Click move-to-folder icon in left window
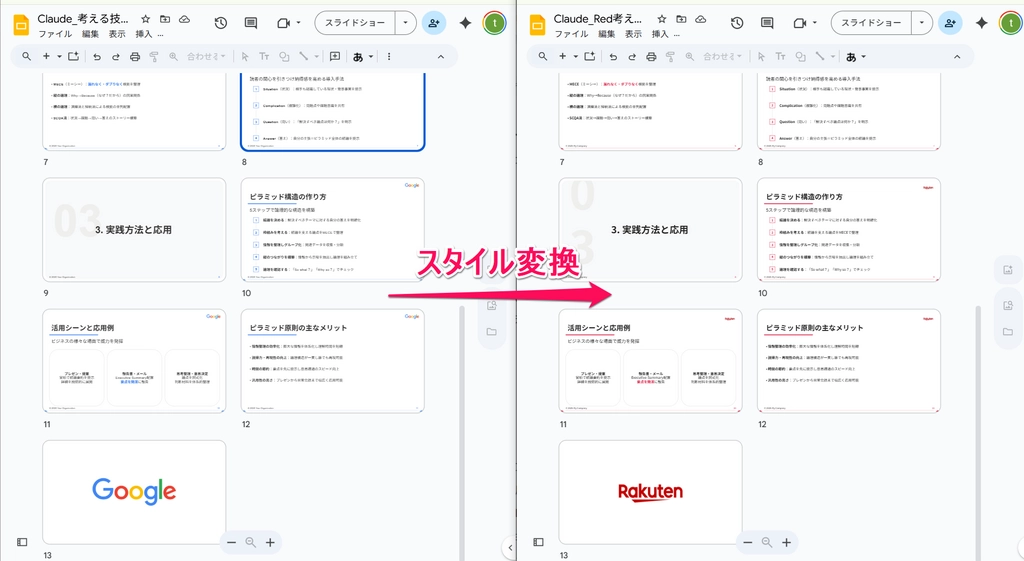 point(165,19)
